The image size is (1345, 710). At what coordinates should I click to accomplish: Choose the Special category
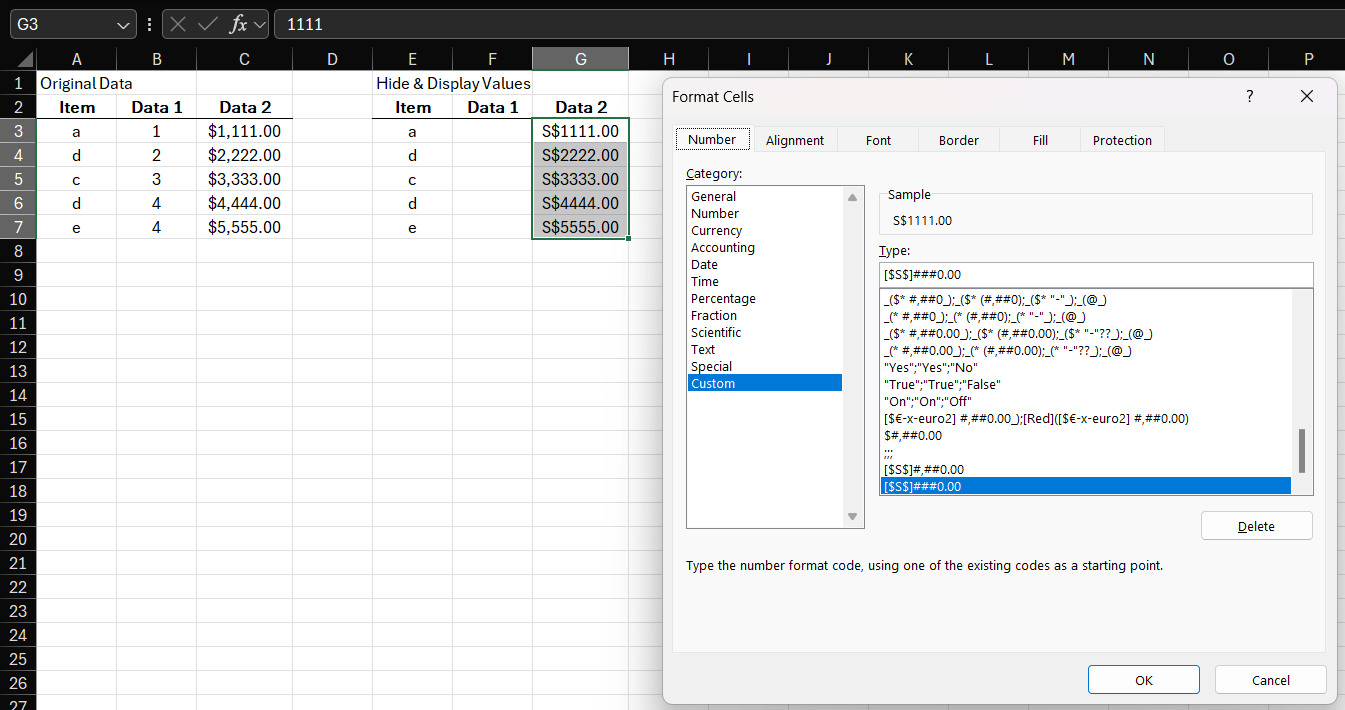[765, 366]
